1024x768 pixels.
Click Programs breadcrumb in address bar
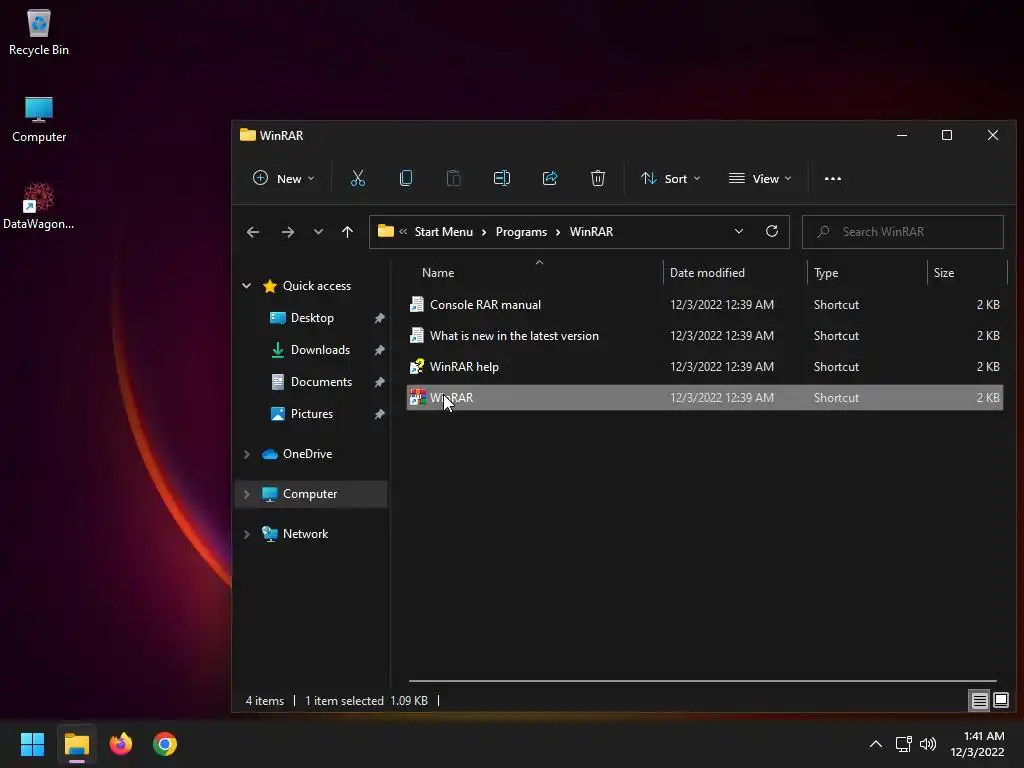(x=521, y=232)
